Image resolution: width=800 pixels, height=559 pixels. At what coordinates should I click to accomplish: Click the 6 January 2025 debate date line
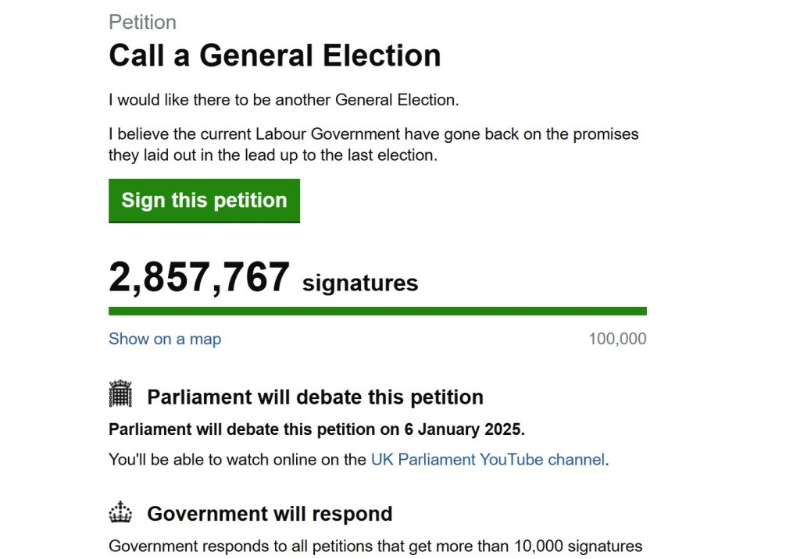point(316,429)
